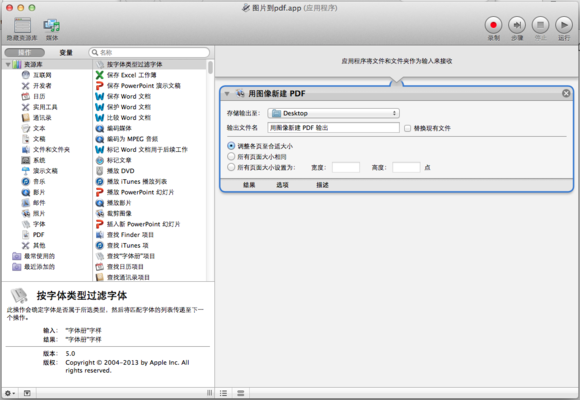Select the 查找 Finder 项目 action
The height and width of the screenshot is (400, 580).
pyautogui.click(x=150, y=235)
